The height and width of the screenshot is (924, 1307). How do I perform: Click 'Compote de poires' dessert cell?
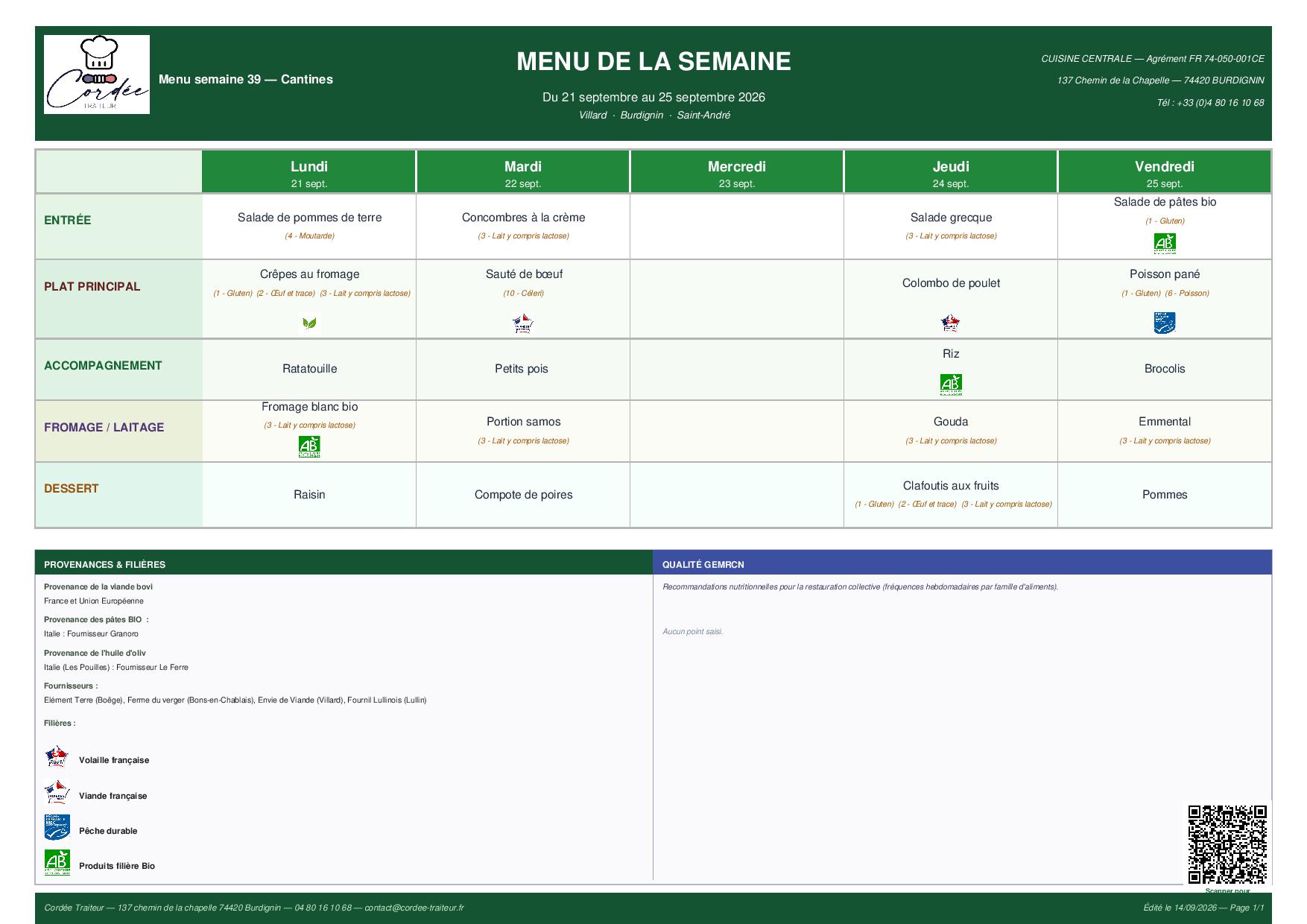tap(523, 495)
